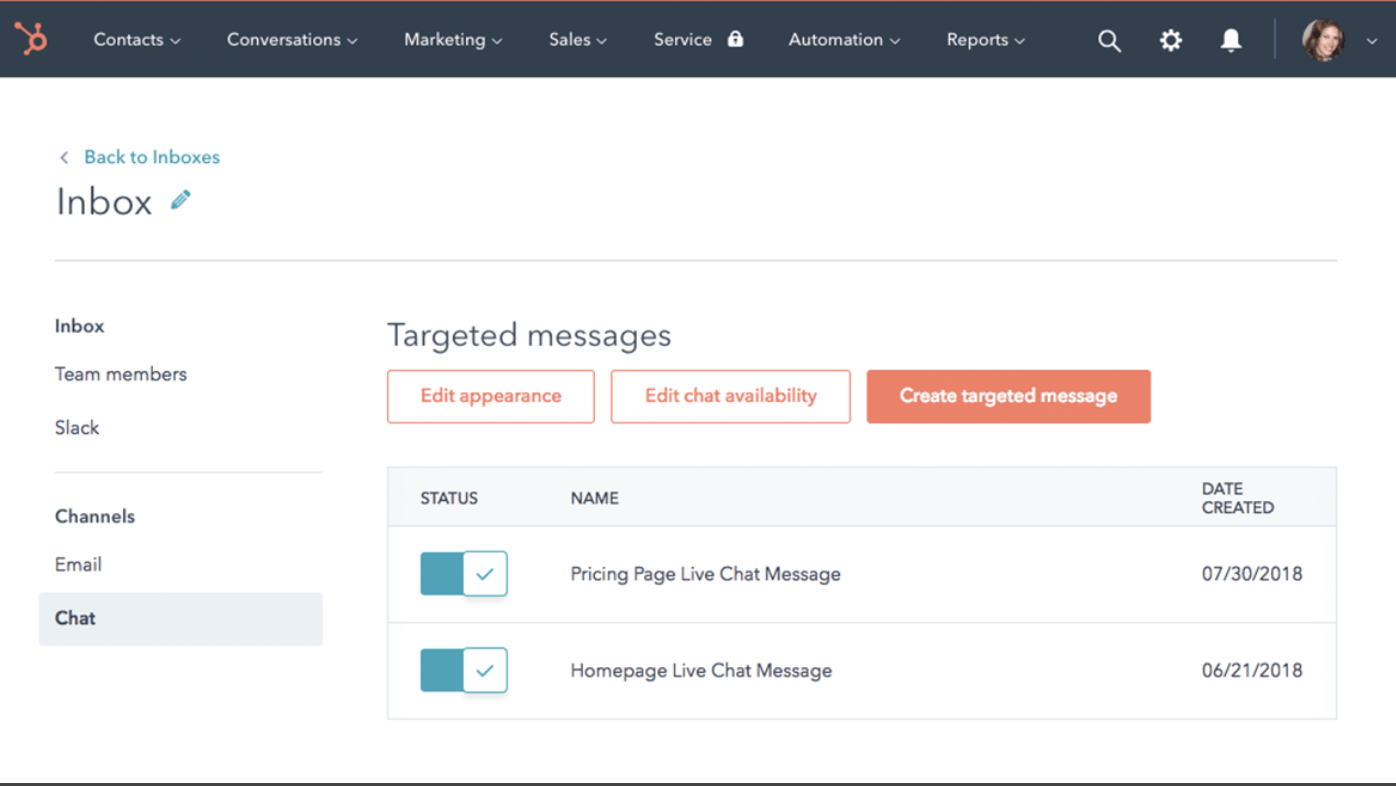Image resolution: width=1396 pixels, height=786 pixels.
Task: Click the STATUS column header
Action: click(x=449, y=498)
